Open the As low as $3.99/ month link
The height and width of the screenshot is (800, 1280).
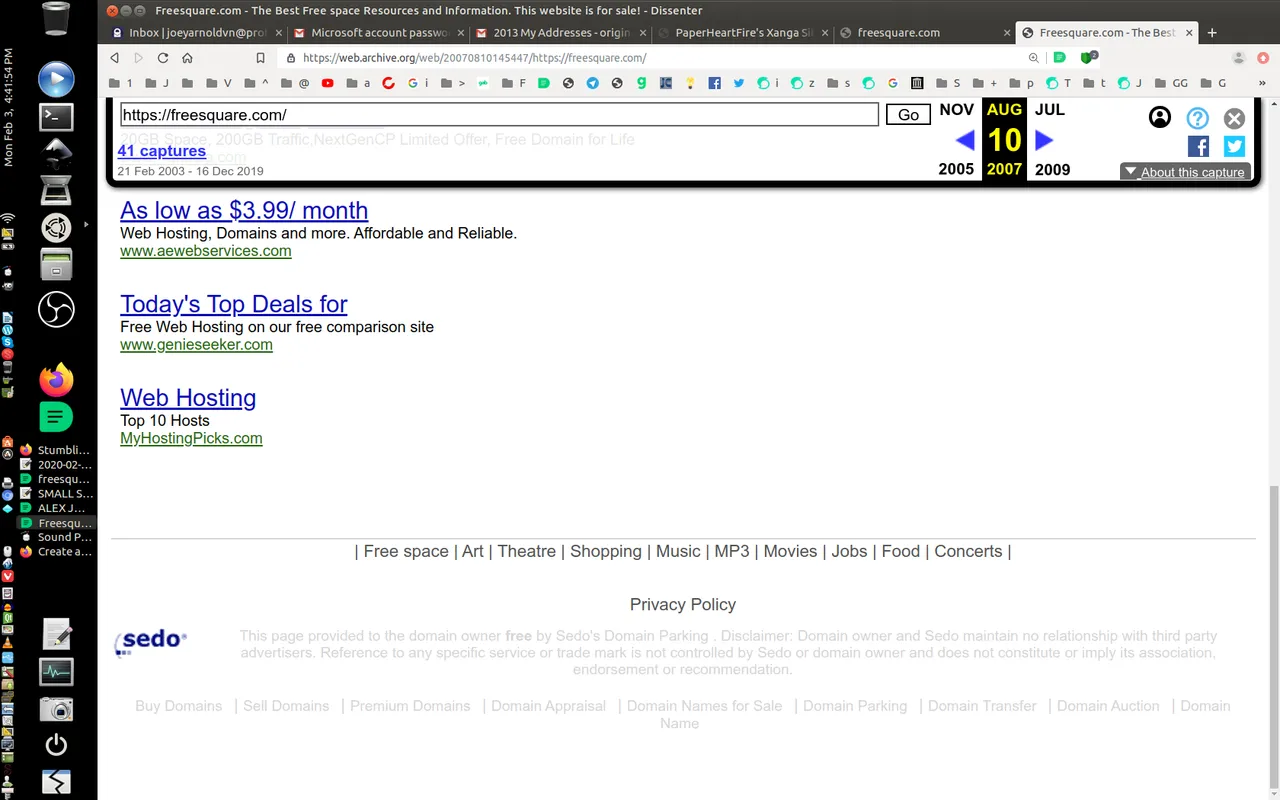(x=244, y=210)
